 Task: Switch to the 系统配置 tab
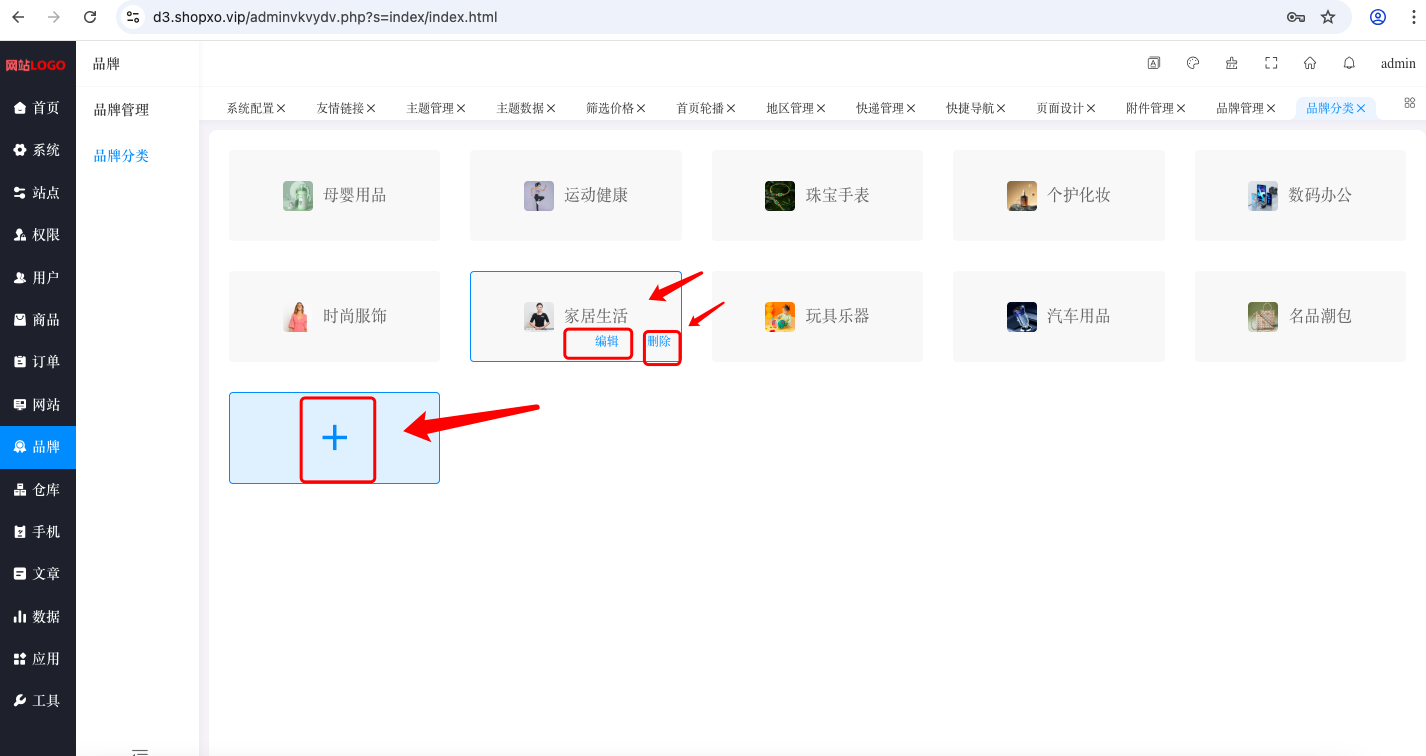click(250, 108)
